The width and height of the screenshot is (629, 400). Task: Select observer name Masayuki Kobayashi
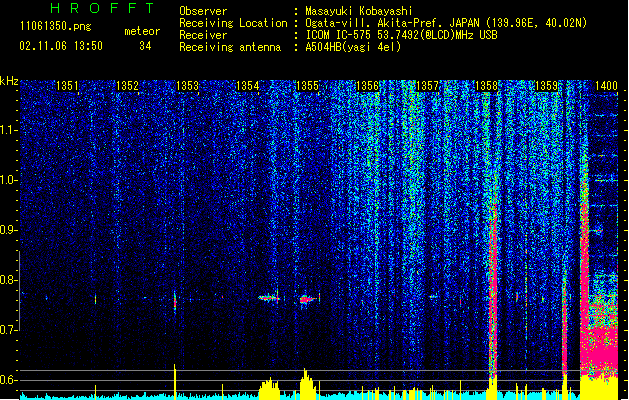pos(359,11)
